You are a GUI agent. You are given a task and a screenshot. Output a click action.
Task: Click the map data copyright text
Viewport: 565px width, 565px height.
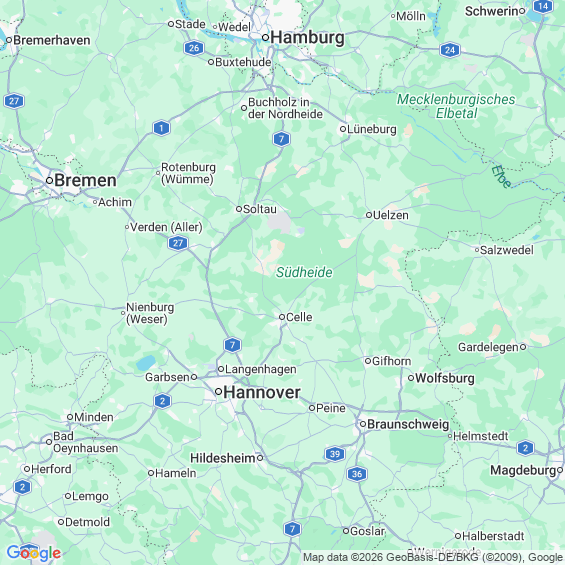[x=433, y=557]
